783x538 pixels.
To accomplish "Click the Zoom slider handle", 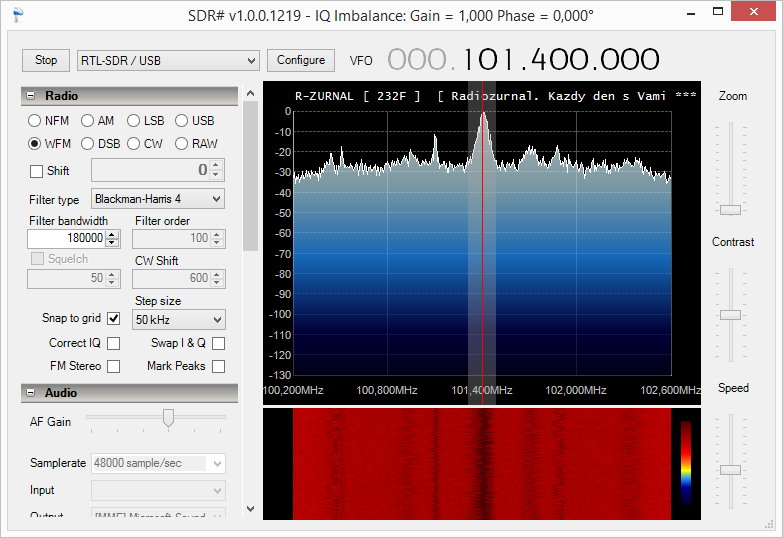I will tap(731, 209).
